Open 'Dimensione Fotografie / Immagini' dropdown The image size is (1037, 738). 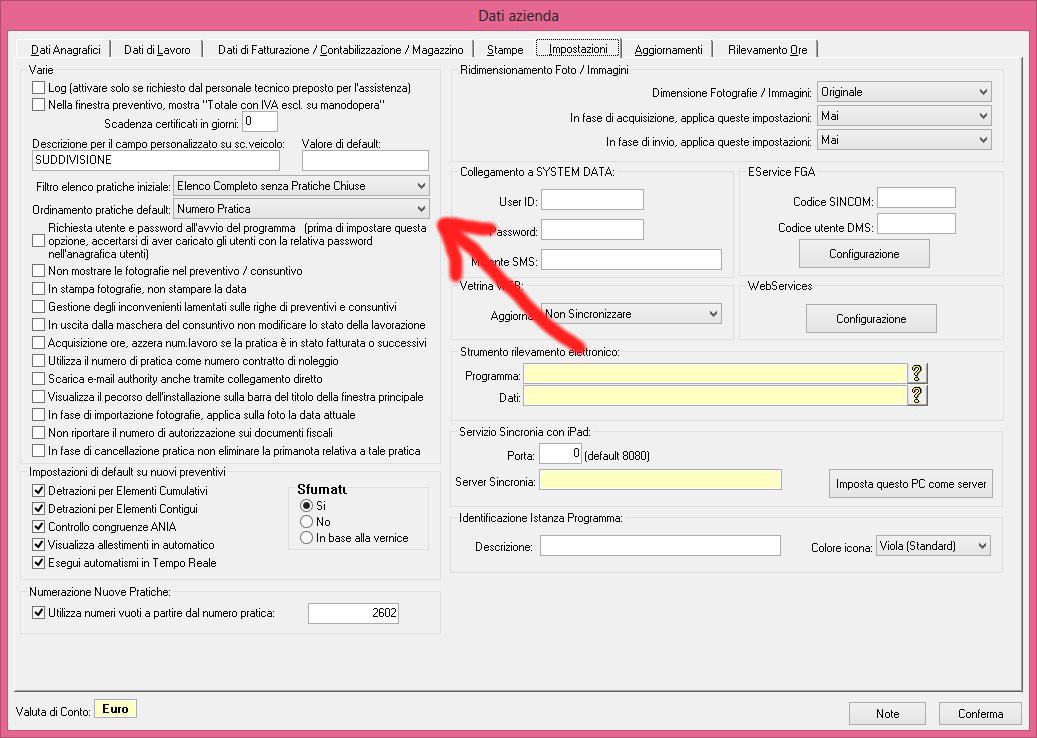pos(903,92)
